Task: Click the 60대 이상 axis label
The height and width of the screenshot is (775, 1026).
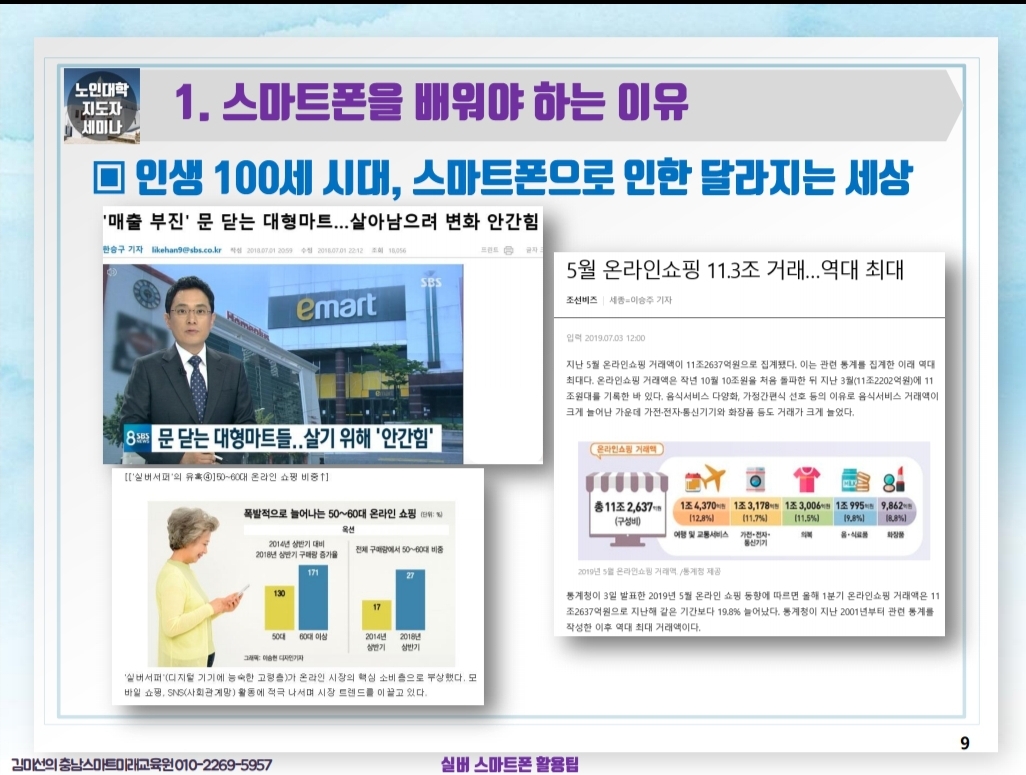Action: click(x=313, y=636)
